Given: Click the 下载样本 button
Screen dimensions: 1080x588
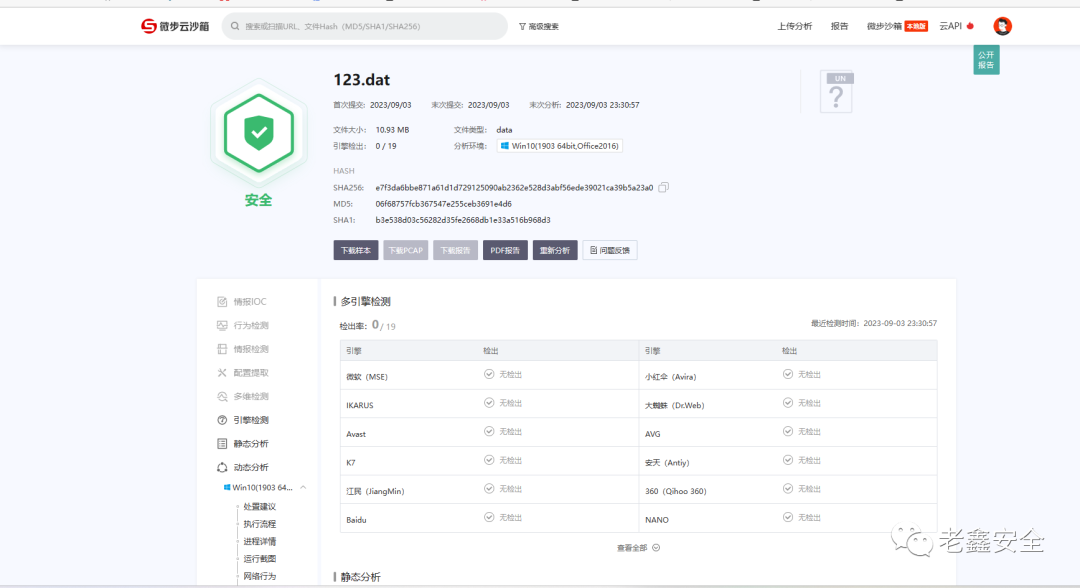Looking at the screenshot, I should pyautogui.click(x=356, y=251).
